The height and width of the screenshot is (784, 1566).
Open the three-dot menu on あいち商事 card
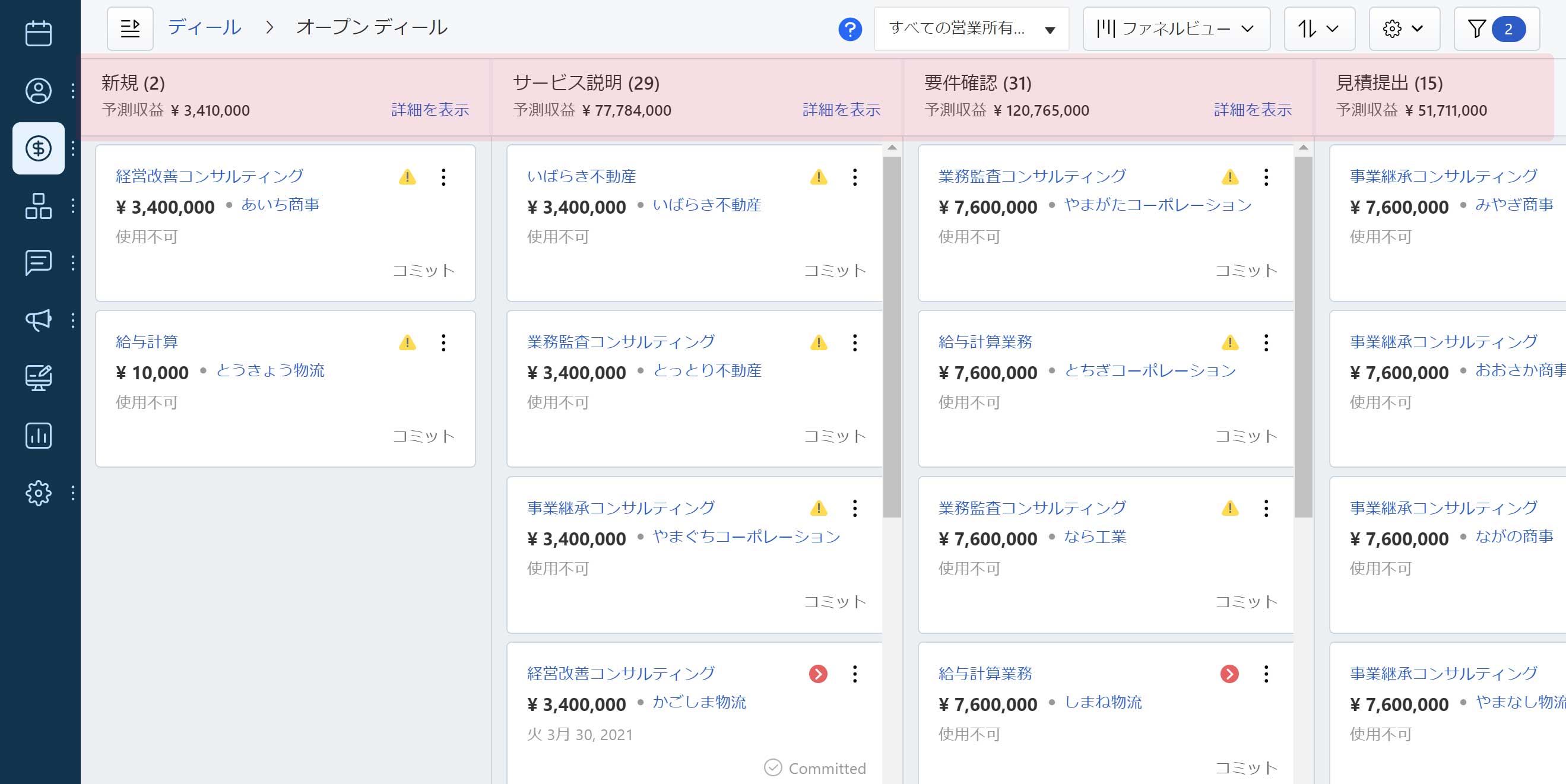(x=444, y=177)
